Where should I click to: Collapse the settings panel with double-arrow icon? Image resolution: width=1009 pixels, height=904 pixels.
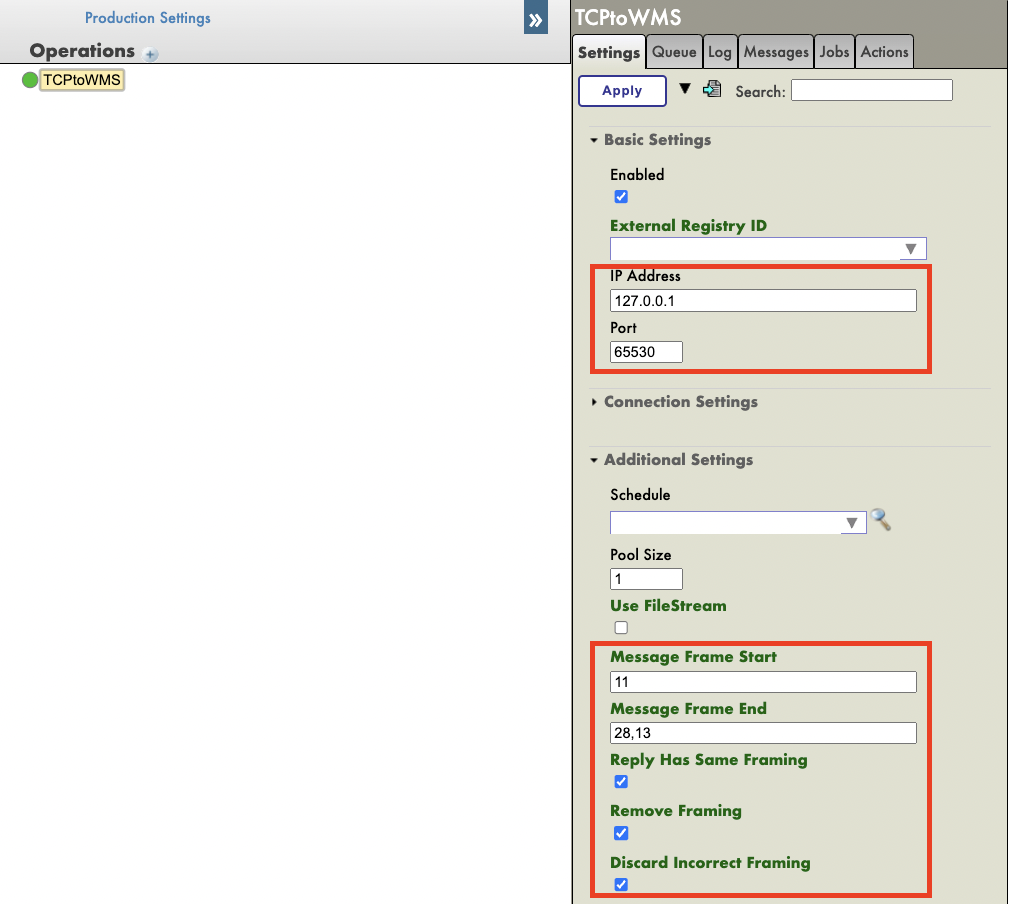pyautogui.click(x=535, y=19)
